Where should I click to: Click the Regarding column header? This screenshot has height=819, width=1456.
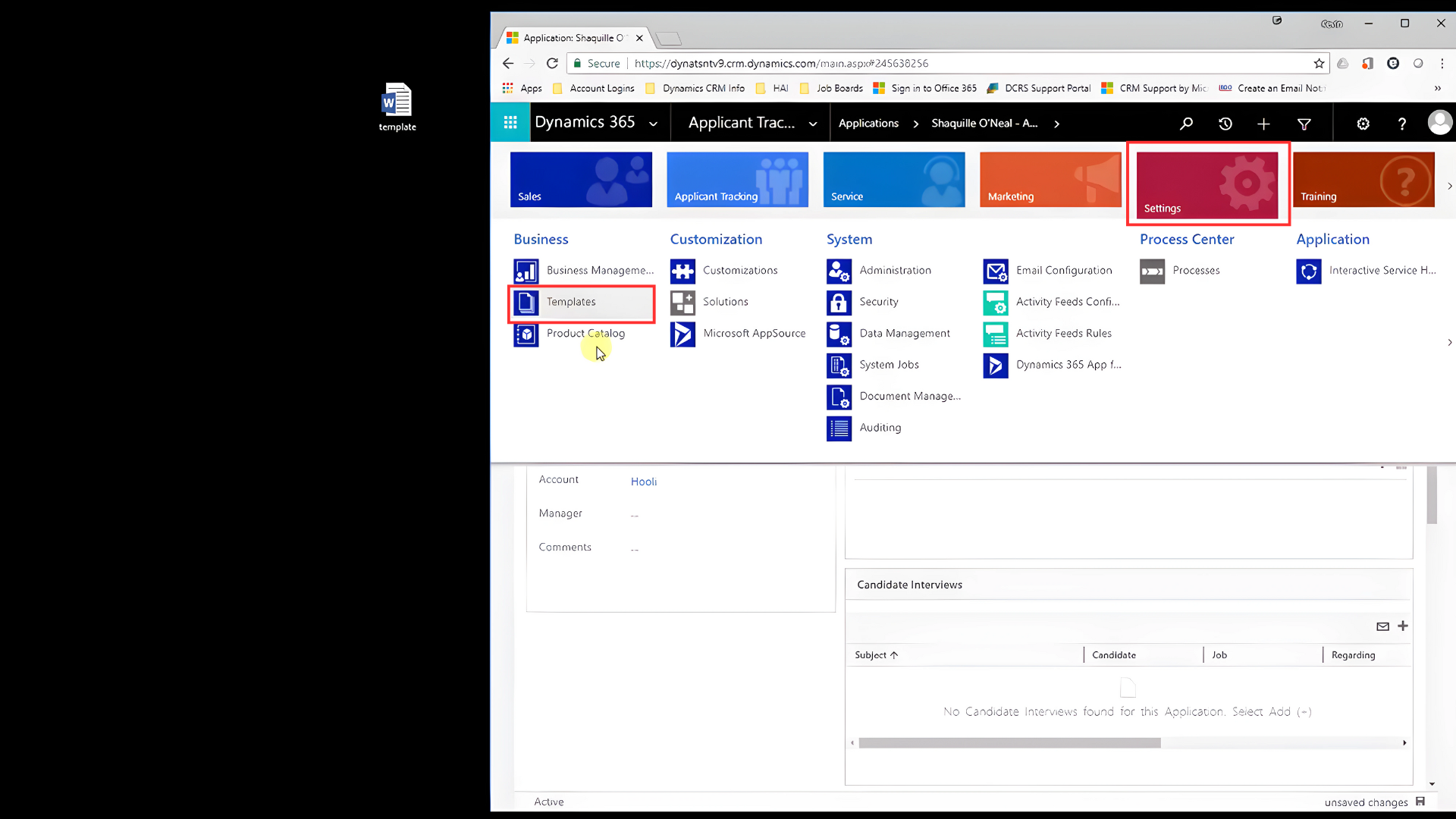click(1353, 655)
